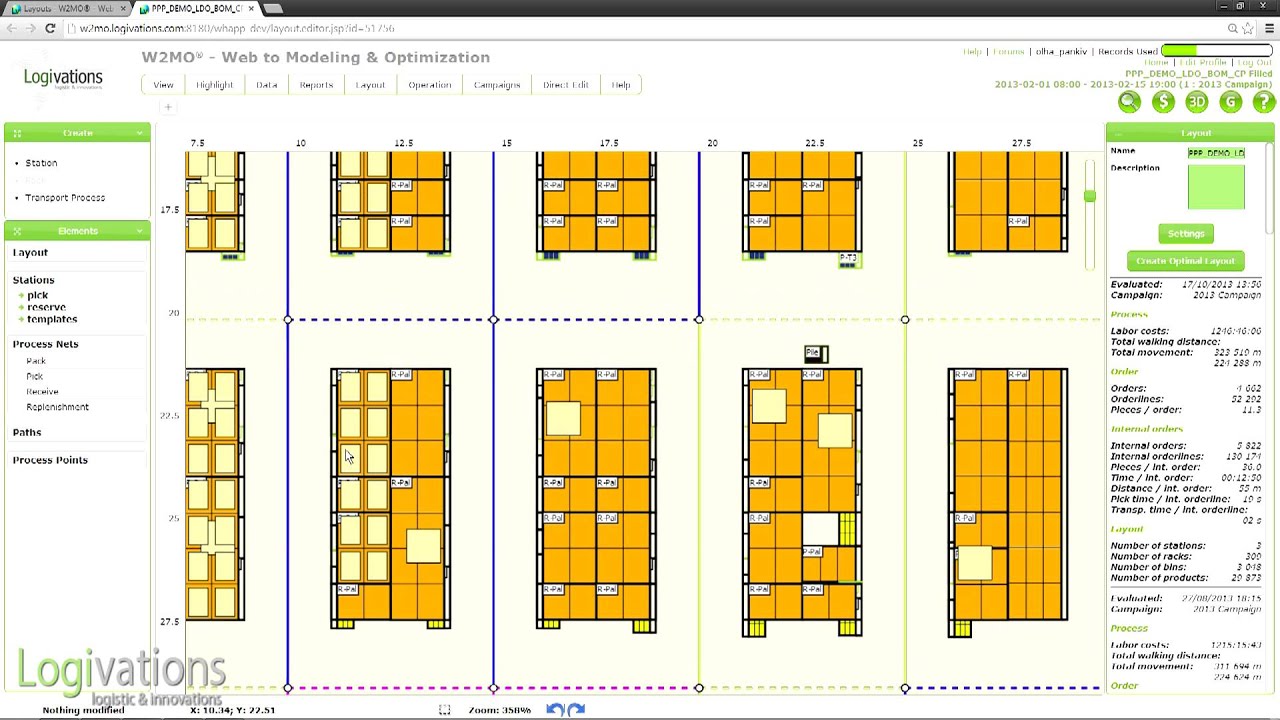
Task: Click the Create panel move icon
Action: click(x=17, y=133)
